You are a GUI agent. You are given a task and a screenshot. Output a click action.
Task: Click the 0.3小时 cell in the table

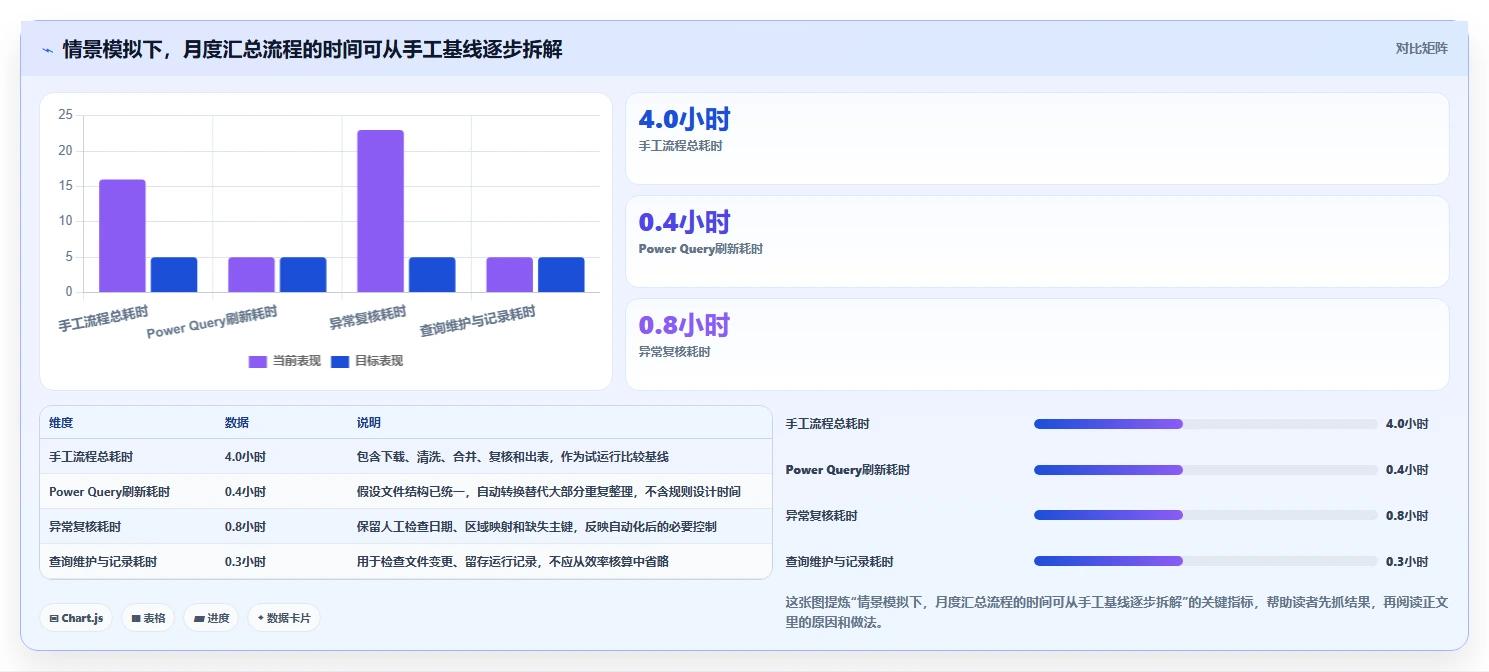click(x=245, y=562)
